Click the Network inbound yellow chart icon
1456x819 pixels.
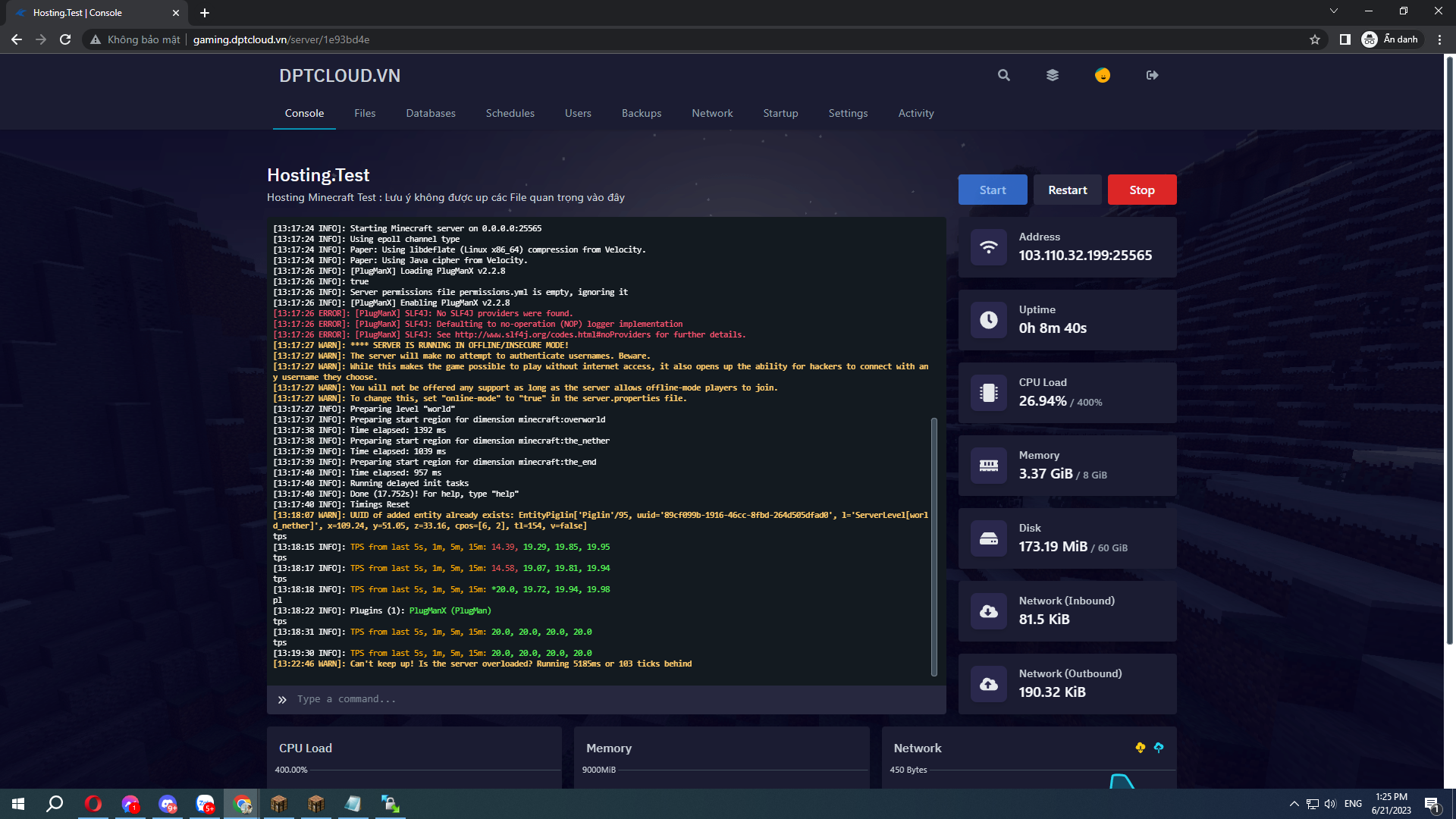click(x=1140, y=748)
